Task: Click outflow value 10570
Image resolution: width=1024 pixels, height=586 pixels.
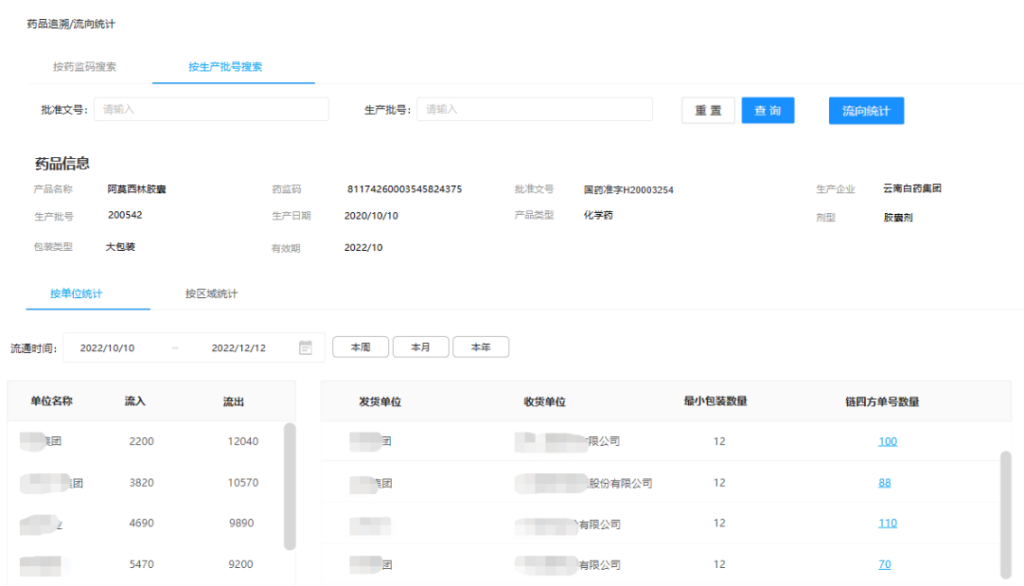Action: [x=243, y=483]
